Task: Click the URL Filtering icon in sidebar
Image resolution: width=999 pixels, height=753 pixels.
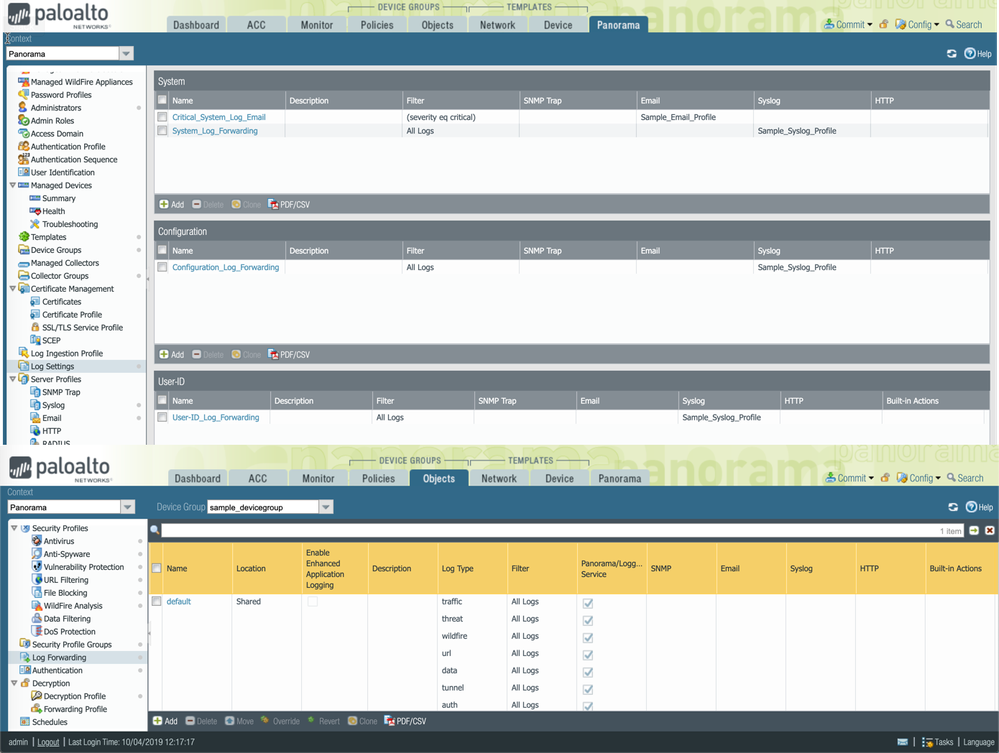Action: click(36, 580)
